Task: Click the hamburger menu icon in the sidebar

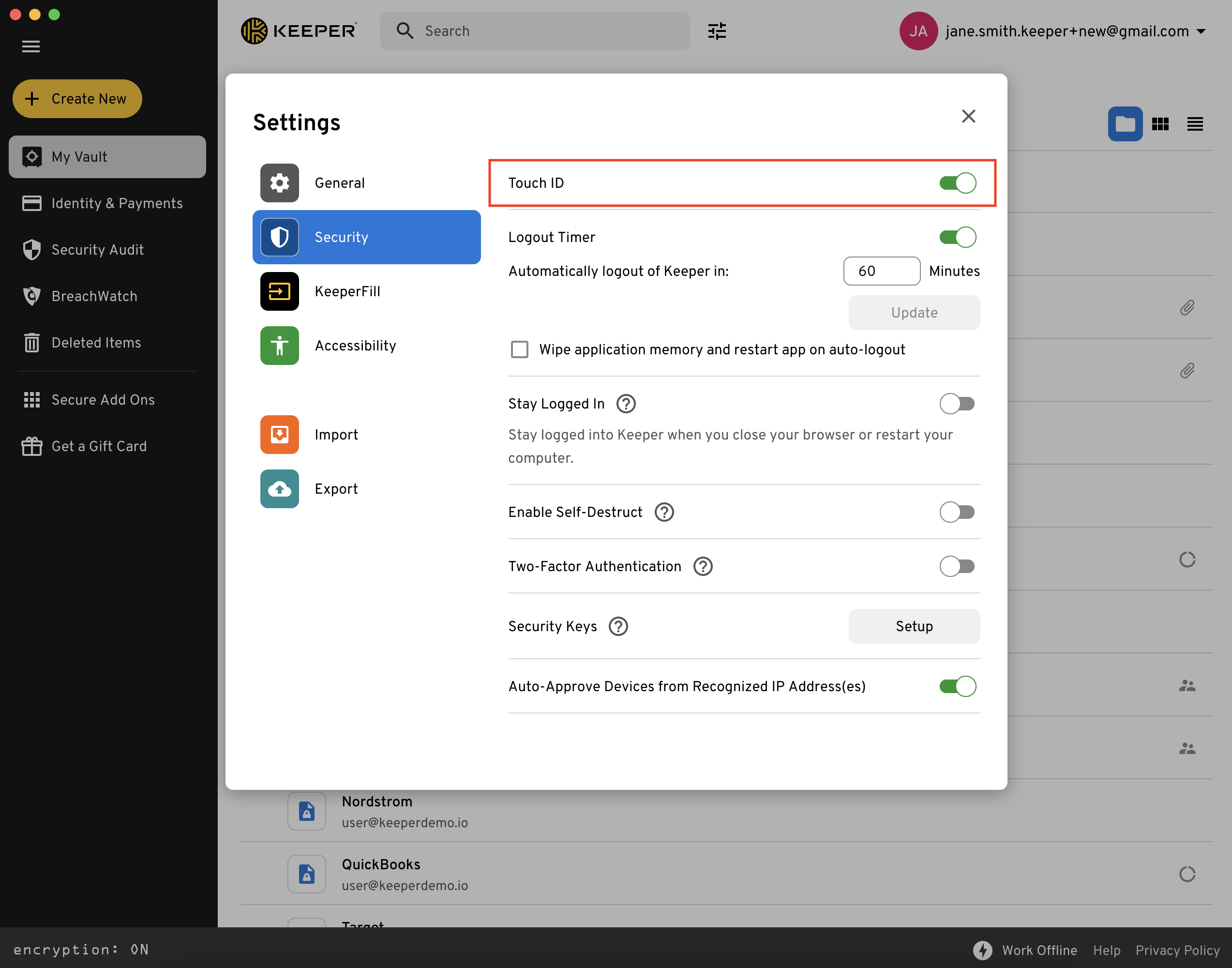Action: tap(30, 46)
